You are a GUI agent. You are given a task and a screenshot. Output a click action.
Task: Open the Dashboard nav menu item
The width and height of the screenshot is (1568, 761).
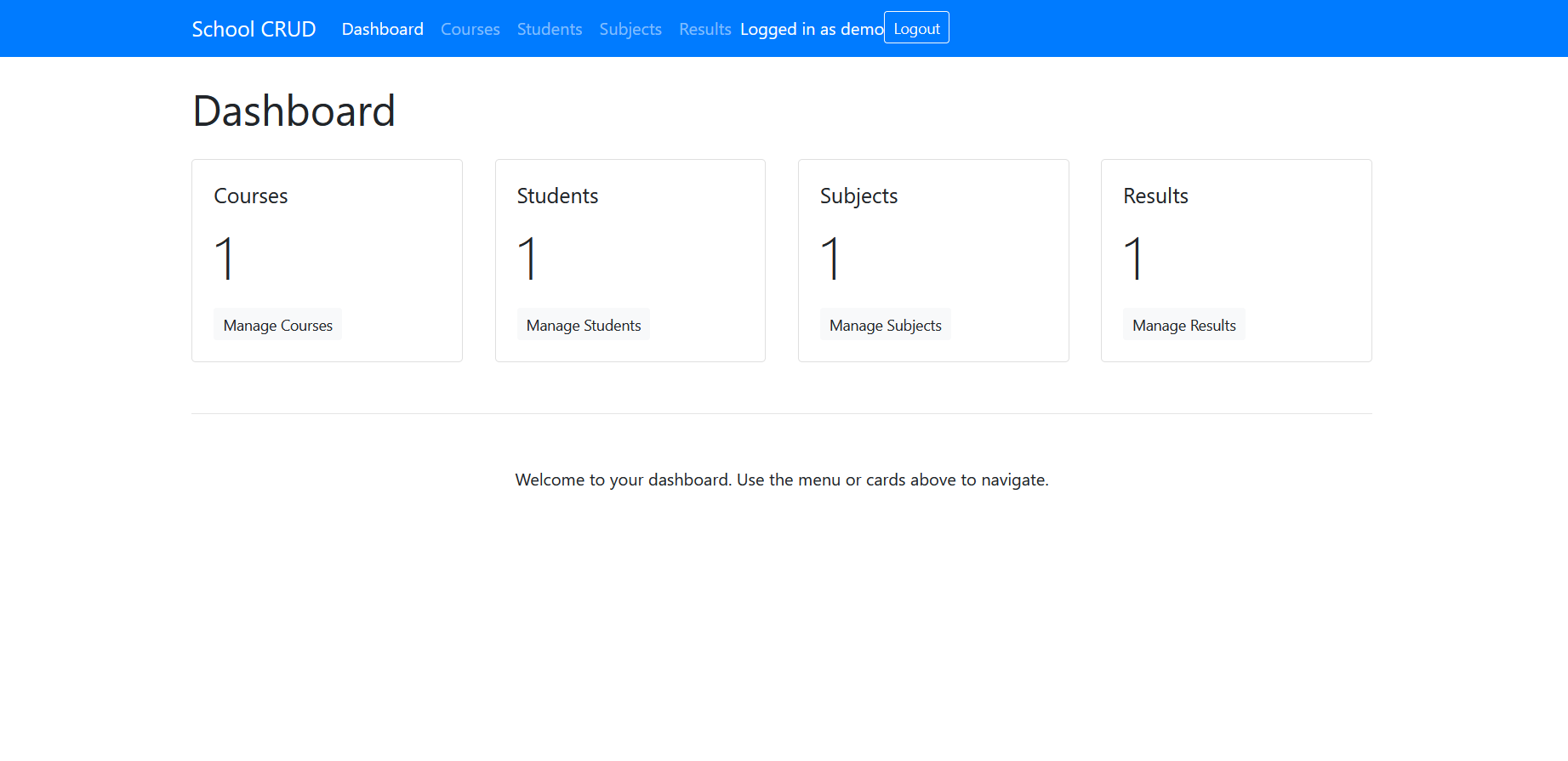pyautogui.click(x=382, y=29)
